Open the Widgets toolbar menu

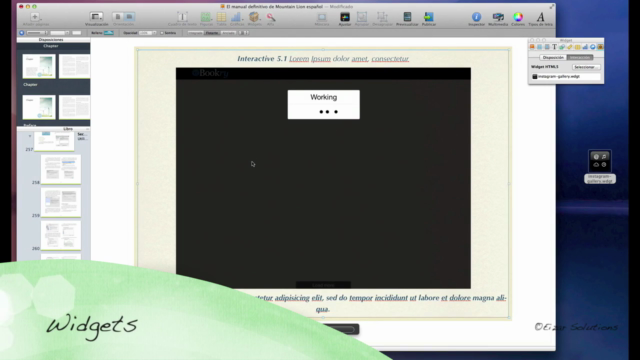254,17
